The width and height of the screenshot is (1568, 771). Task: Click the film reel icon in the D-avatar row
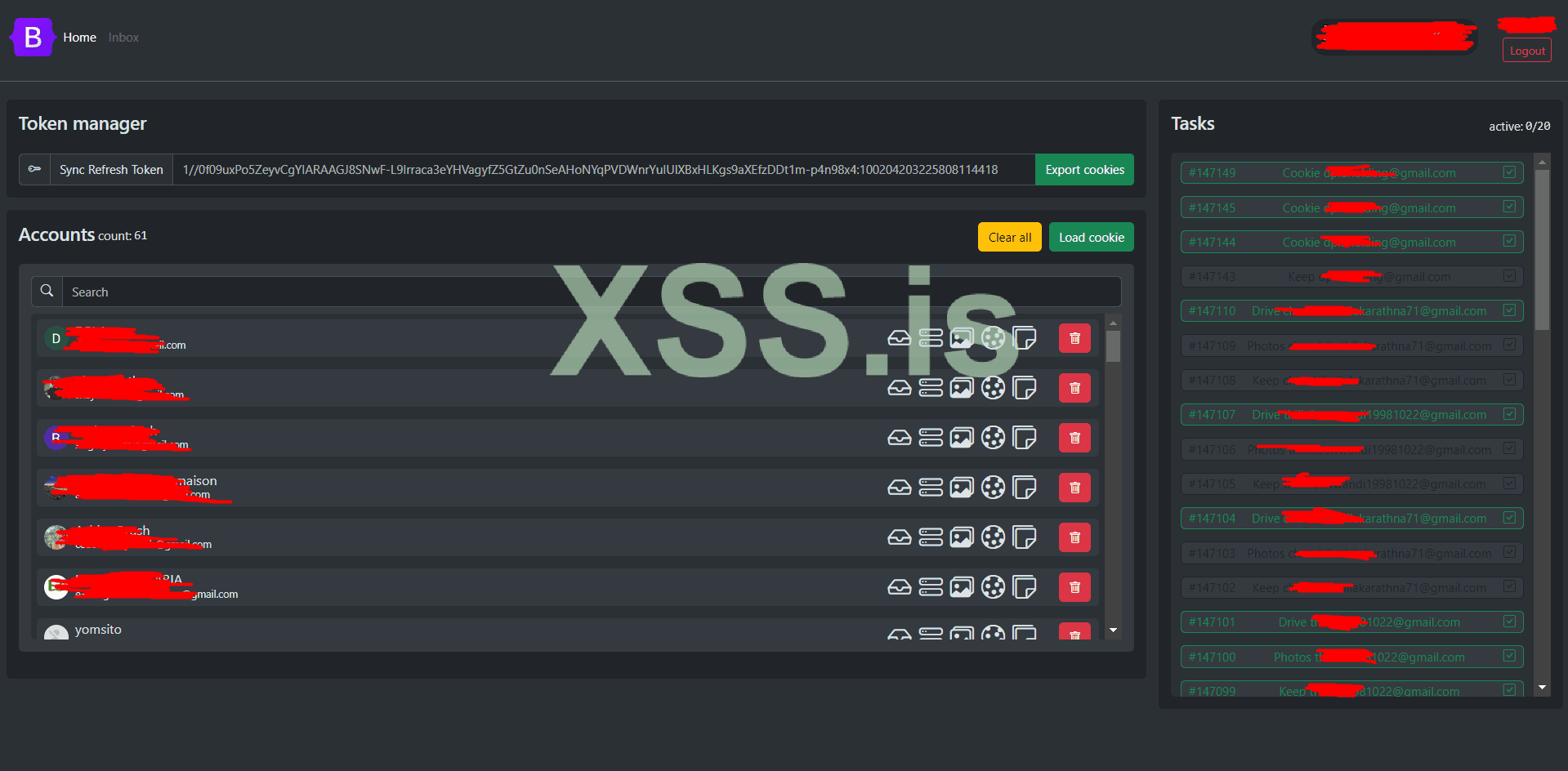(993, 338)
